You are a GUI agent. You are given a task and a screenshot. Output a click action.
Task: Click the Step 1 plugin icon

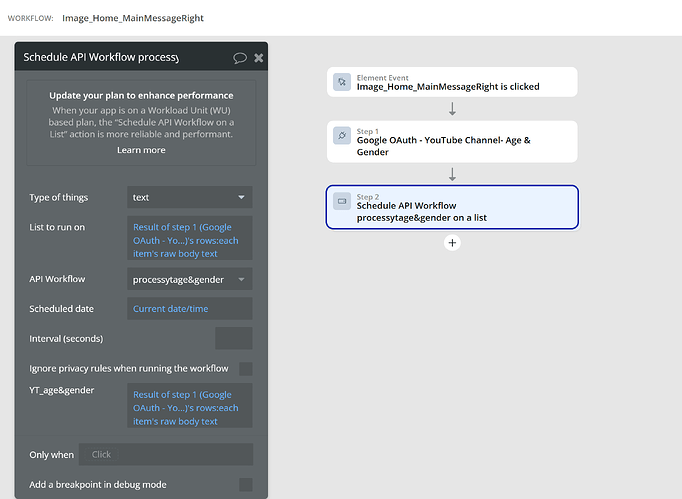click(x=342, y=135)
